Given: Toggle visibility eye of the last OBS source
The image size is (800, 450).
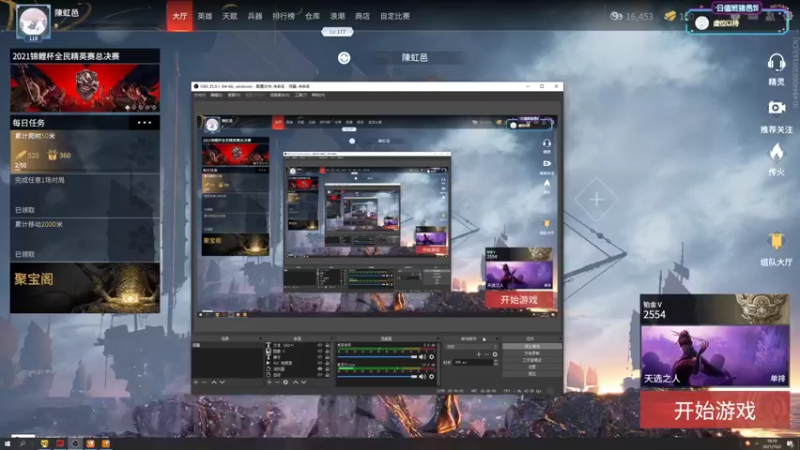Looking at the screenshot, I should point(320,375).
